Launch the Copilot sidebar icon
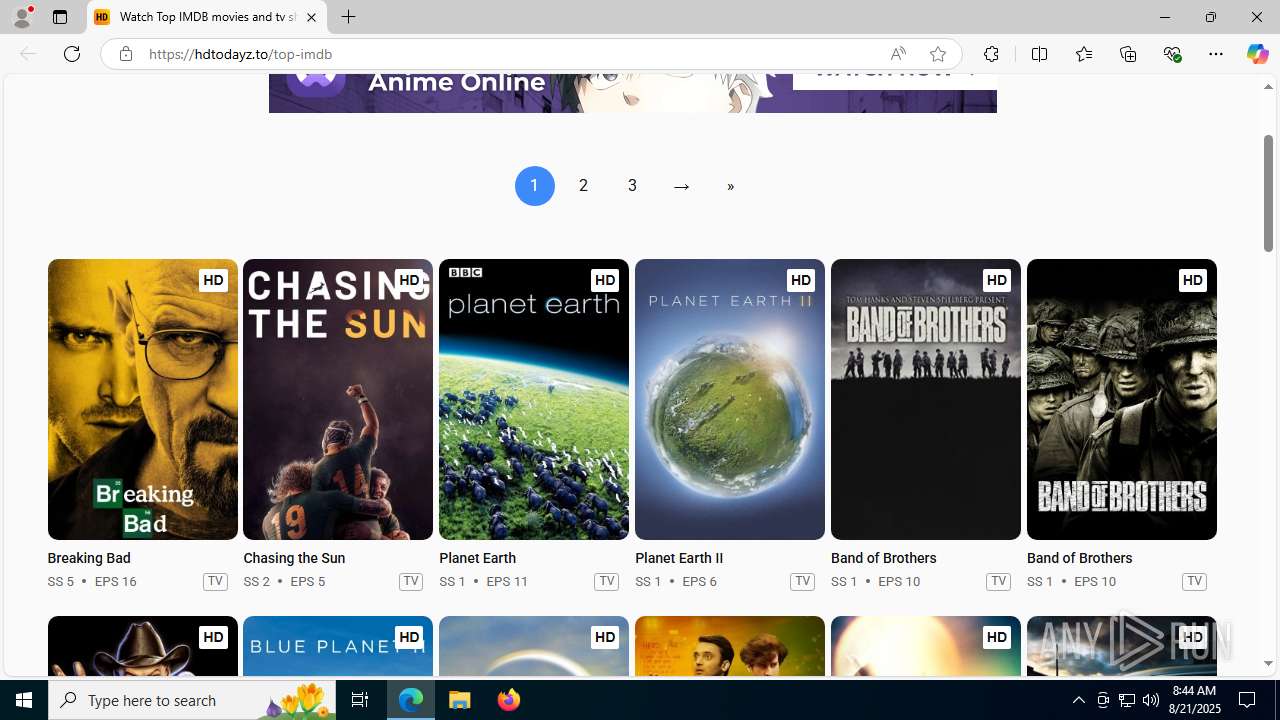 pos(1257,54)
